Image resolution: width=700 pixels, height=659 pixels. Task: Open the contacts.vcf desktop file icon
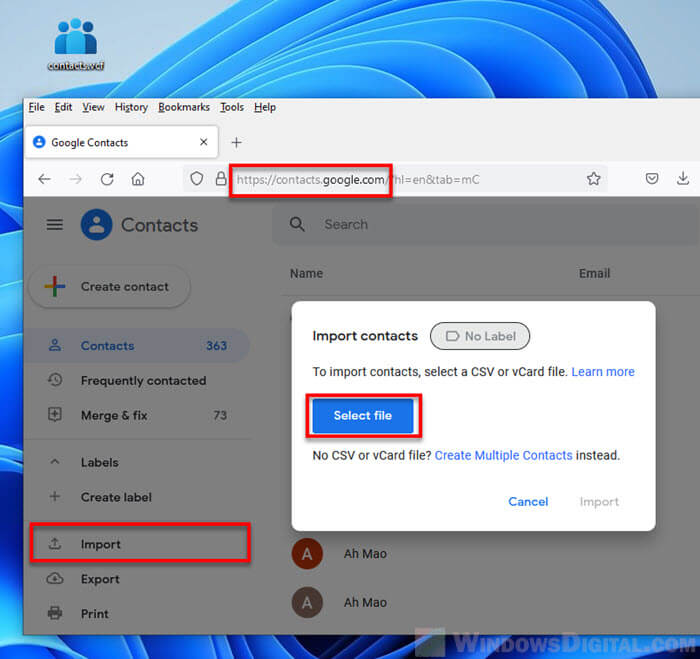coord(76,45)
